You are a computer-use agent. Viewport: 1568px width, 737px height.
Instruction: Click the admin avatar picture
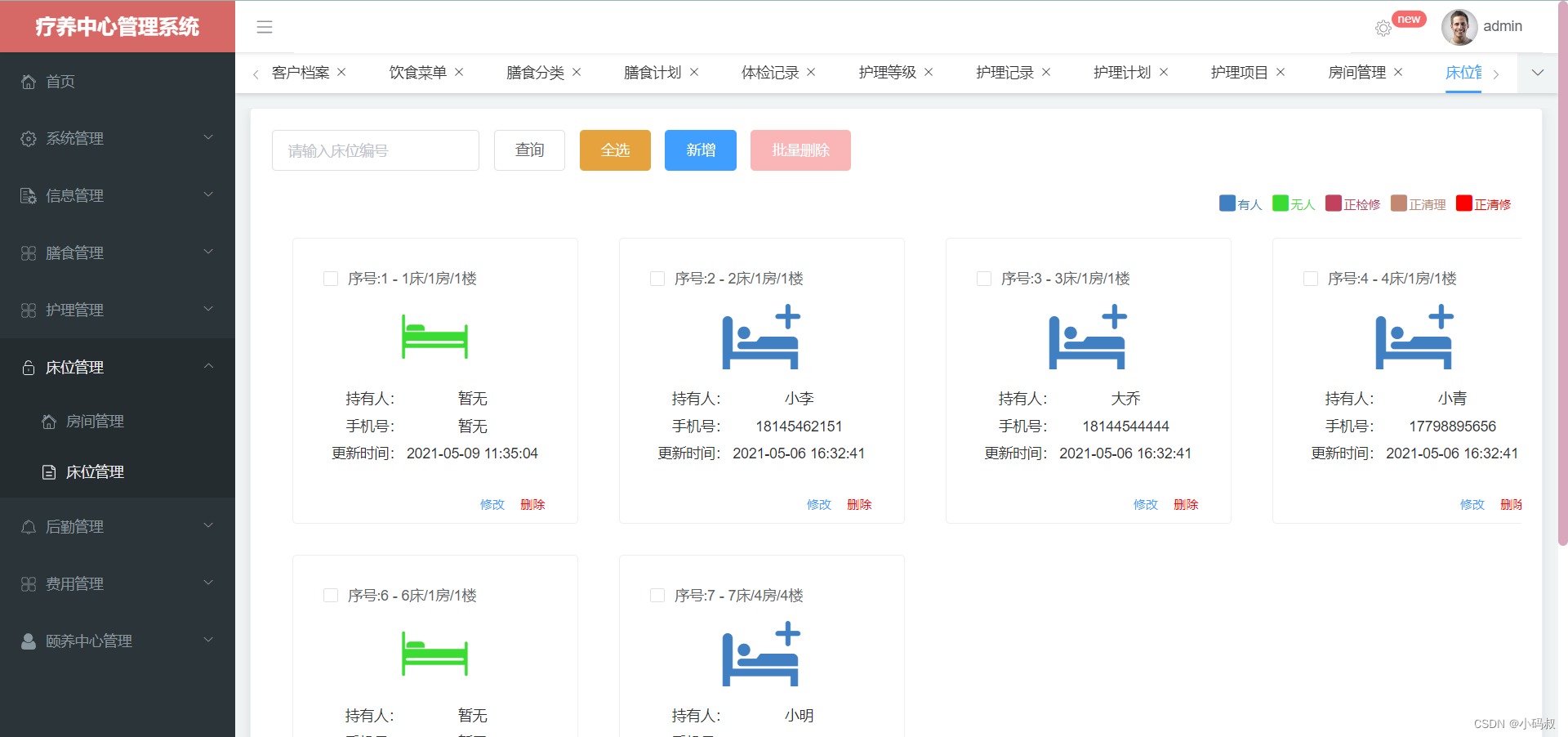coord(1459,27)
